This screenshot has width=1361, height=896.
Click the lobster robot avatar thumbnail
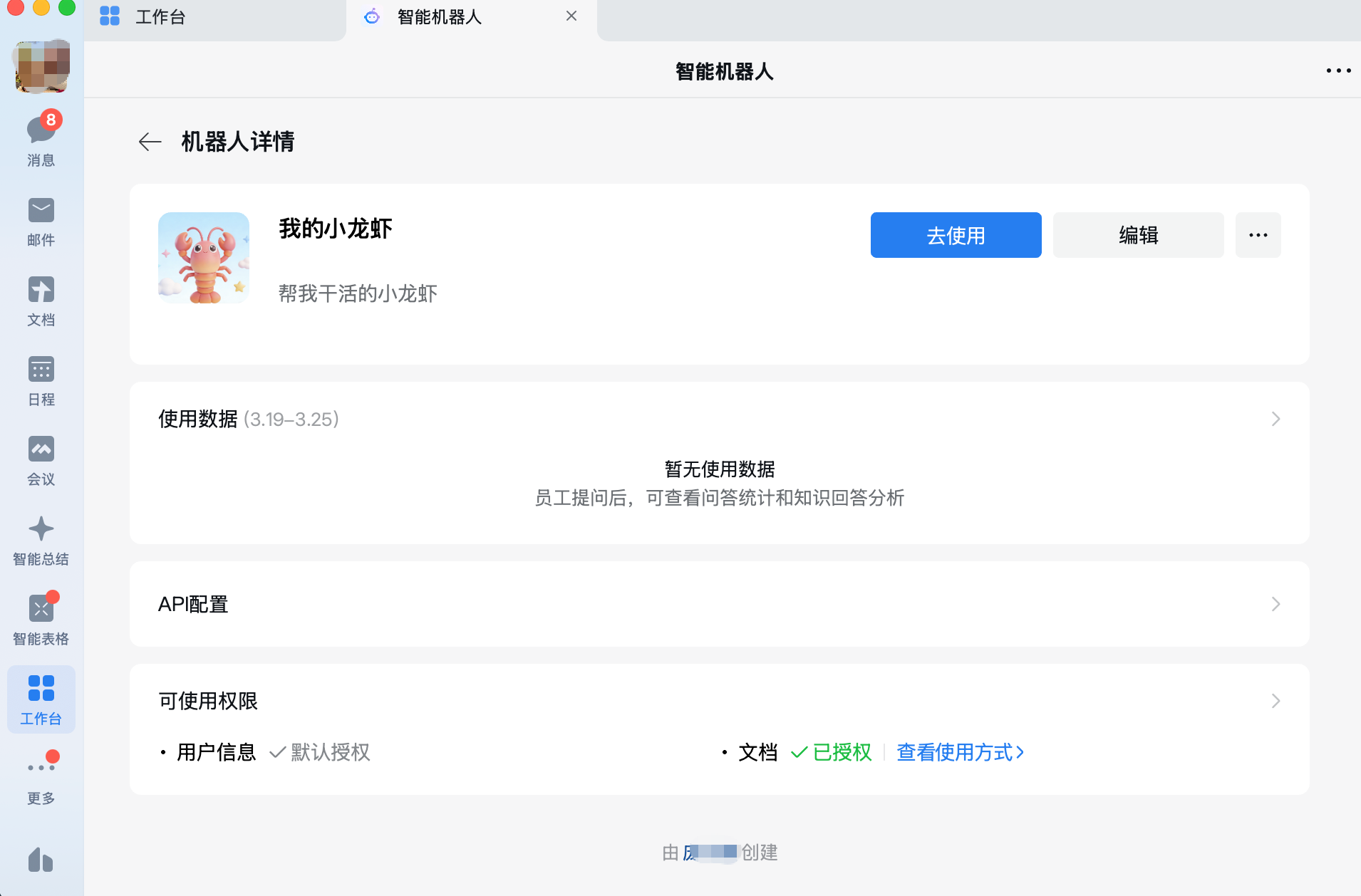tap(204, 258)
